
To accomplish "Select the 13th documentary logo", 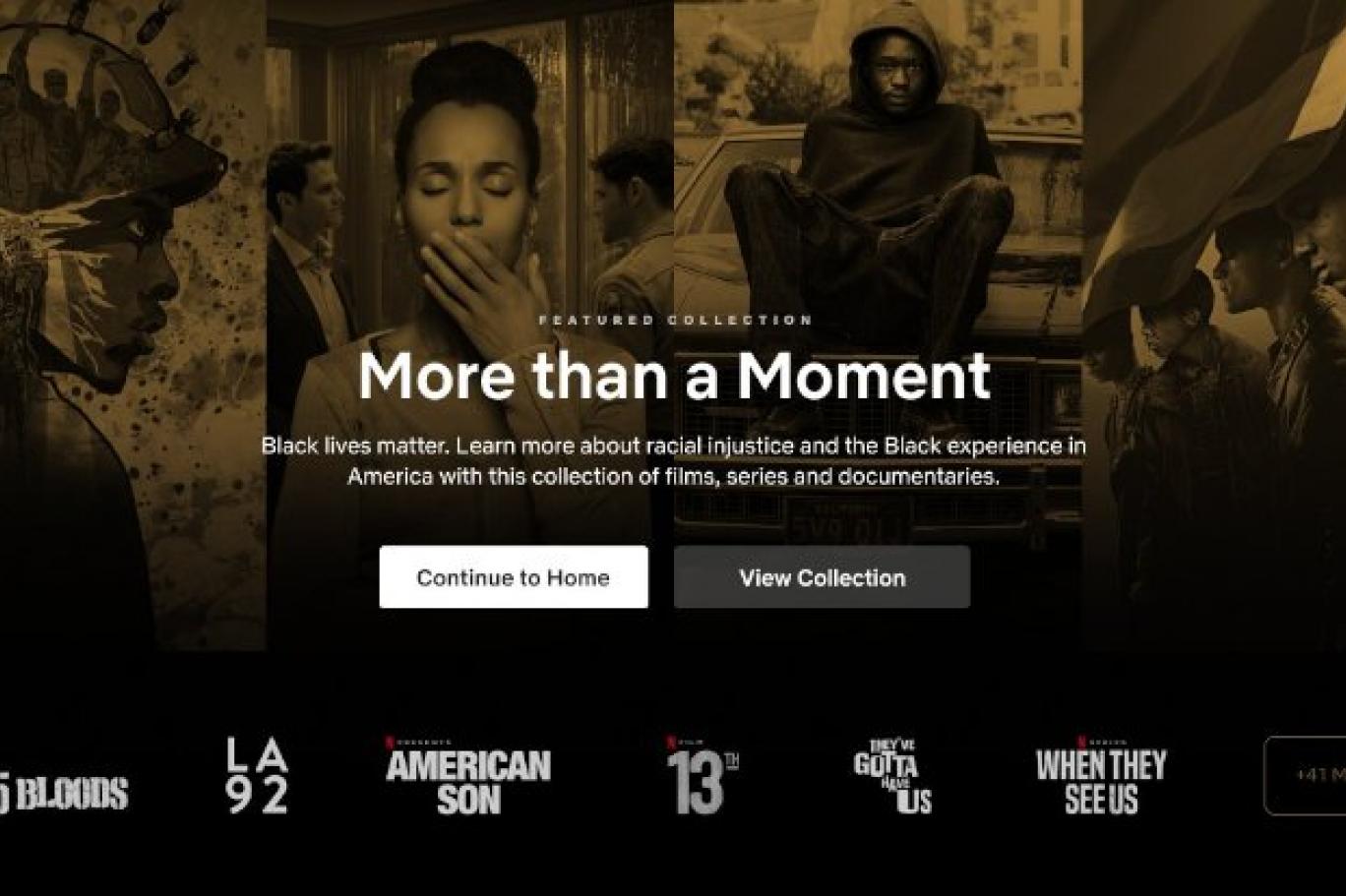I will pos(702,776).
